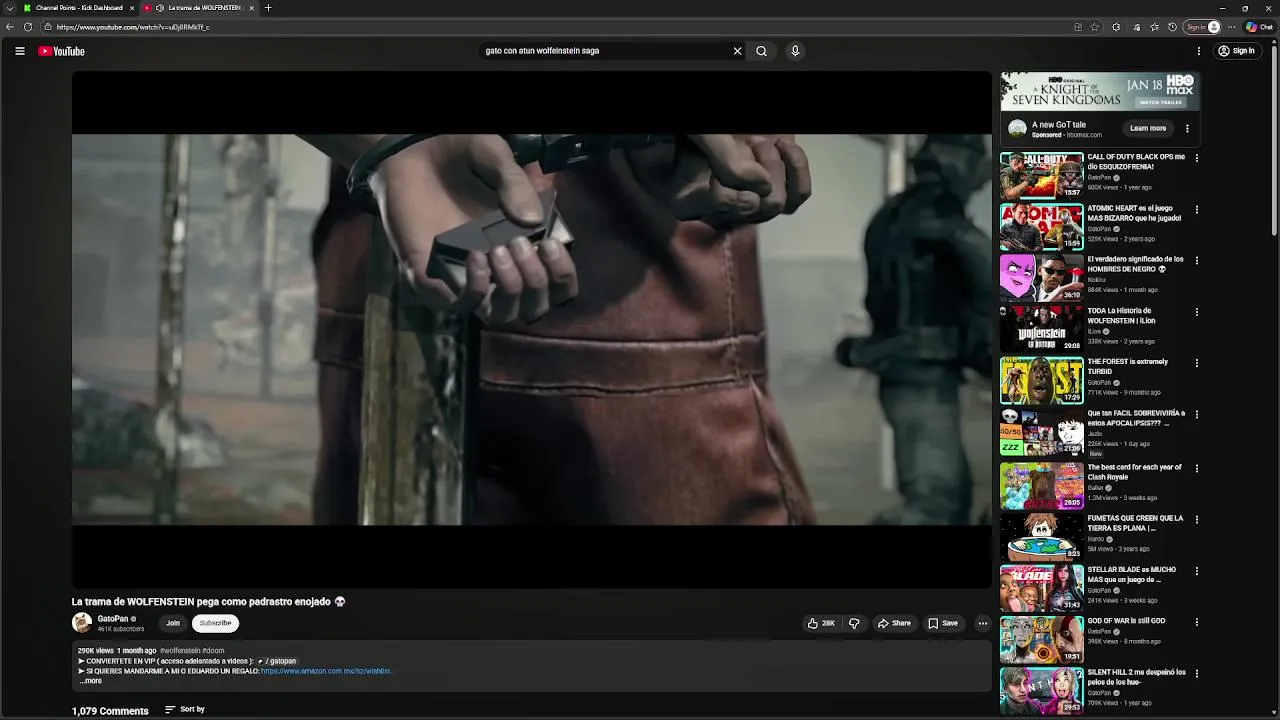1280x720 pixels.
Task: Like the video (28K thumbs up)
Action: [x=821, y=623]
